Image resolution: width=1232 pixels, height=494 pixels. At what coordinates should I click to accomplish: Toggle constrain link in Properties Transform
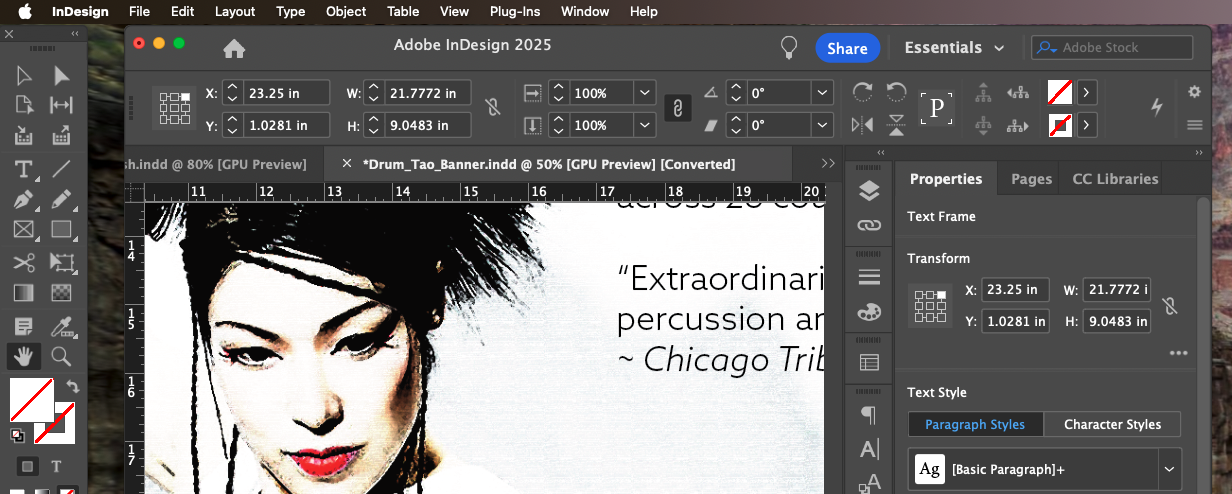point(1170,305)
